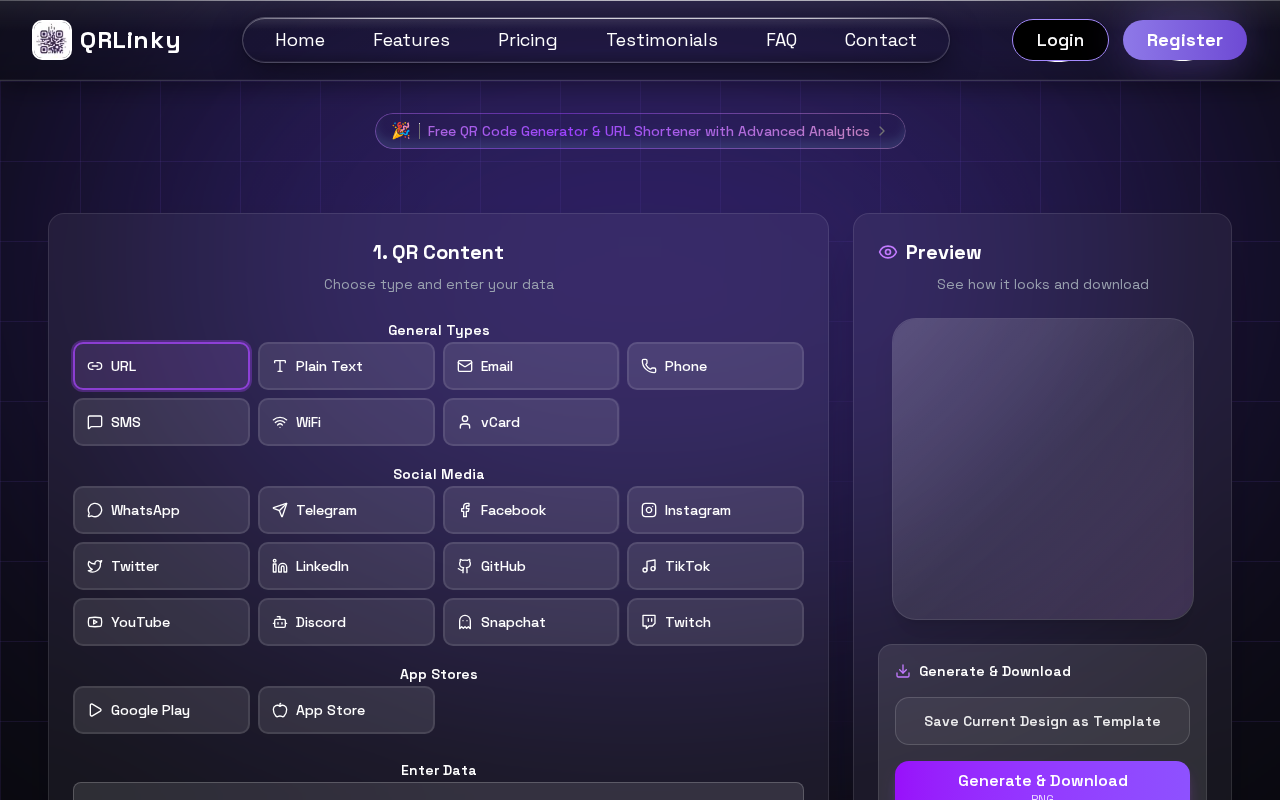The width and height of the screenshot is (1280, 800).
Task: Toggle the URL content type
Action: point(161,366)
